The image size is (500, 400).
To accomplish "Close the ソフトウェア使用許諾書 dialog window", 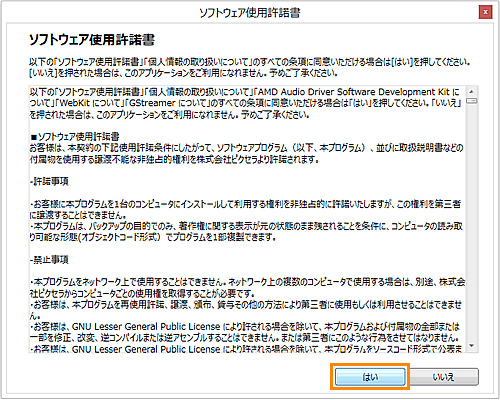I will (x=485, y=12).
